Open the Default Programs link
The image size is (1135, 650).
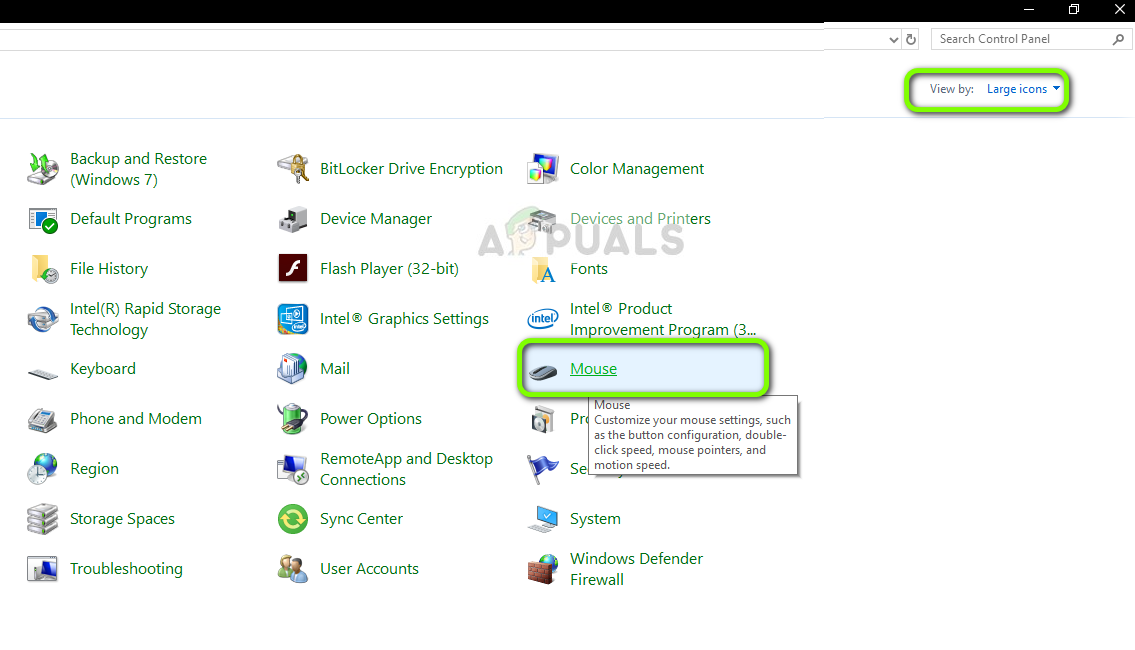click(131, 219)
